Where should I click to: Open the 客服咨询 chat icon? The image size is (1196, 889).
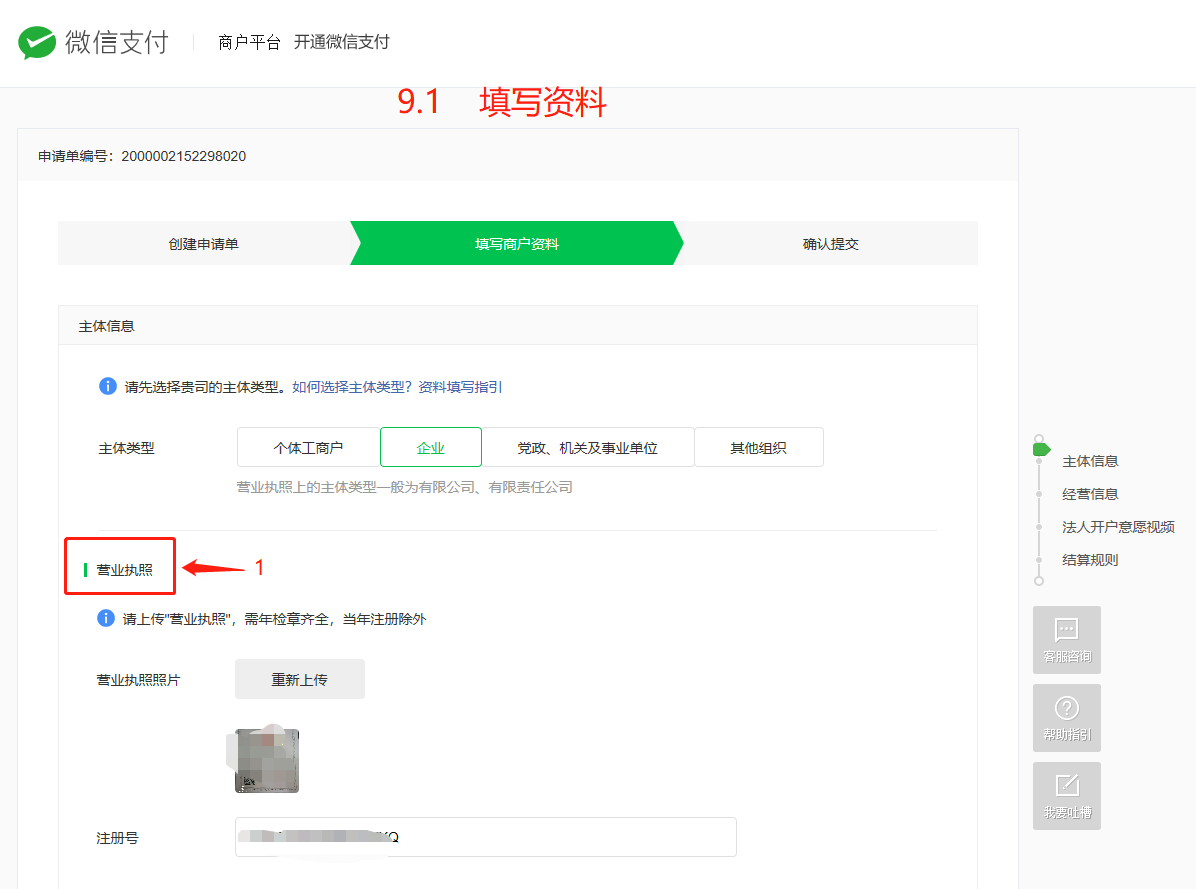[1066, 630]
